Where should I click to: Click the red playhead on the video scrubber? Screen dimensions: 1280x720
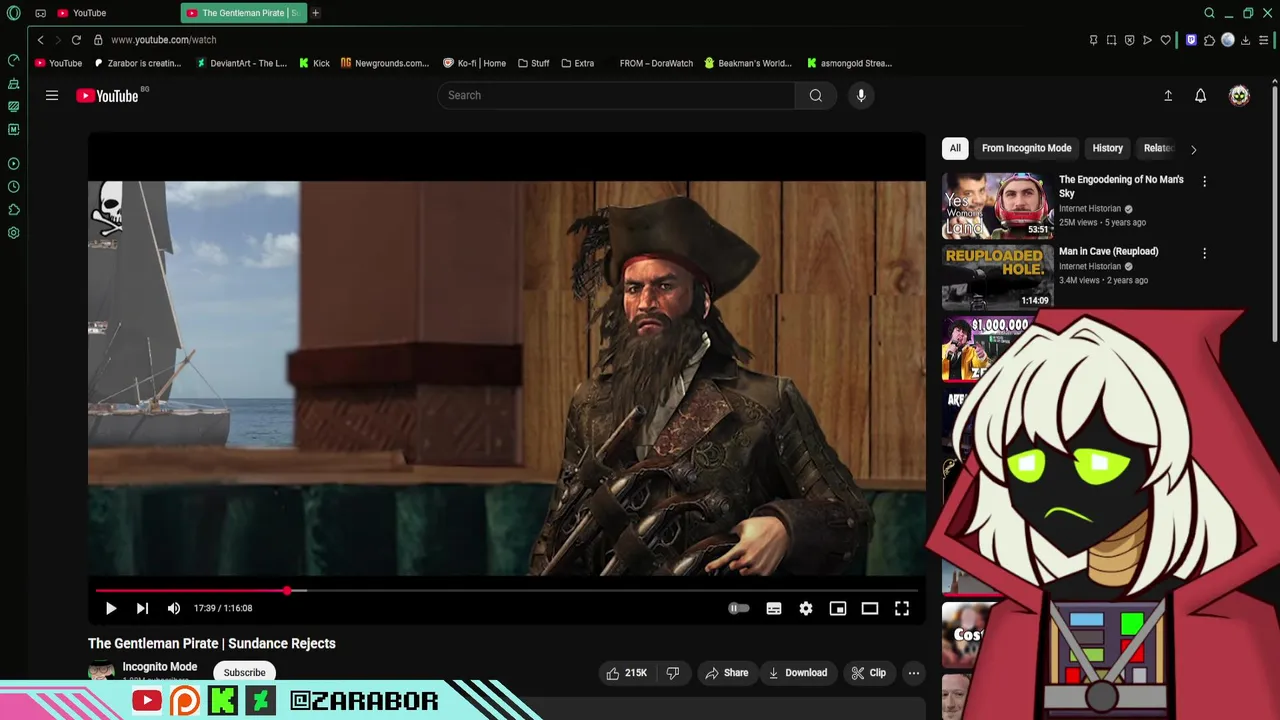point(287,591)
